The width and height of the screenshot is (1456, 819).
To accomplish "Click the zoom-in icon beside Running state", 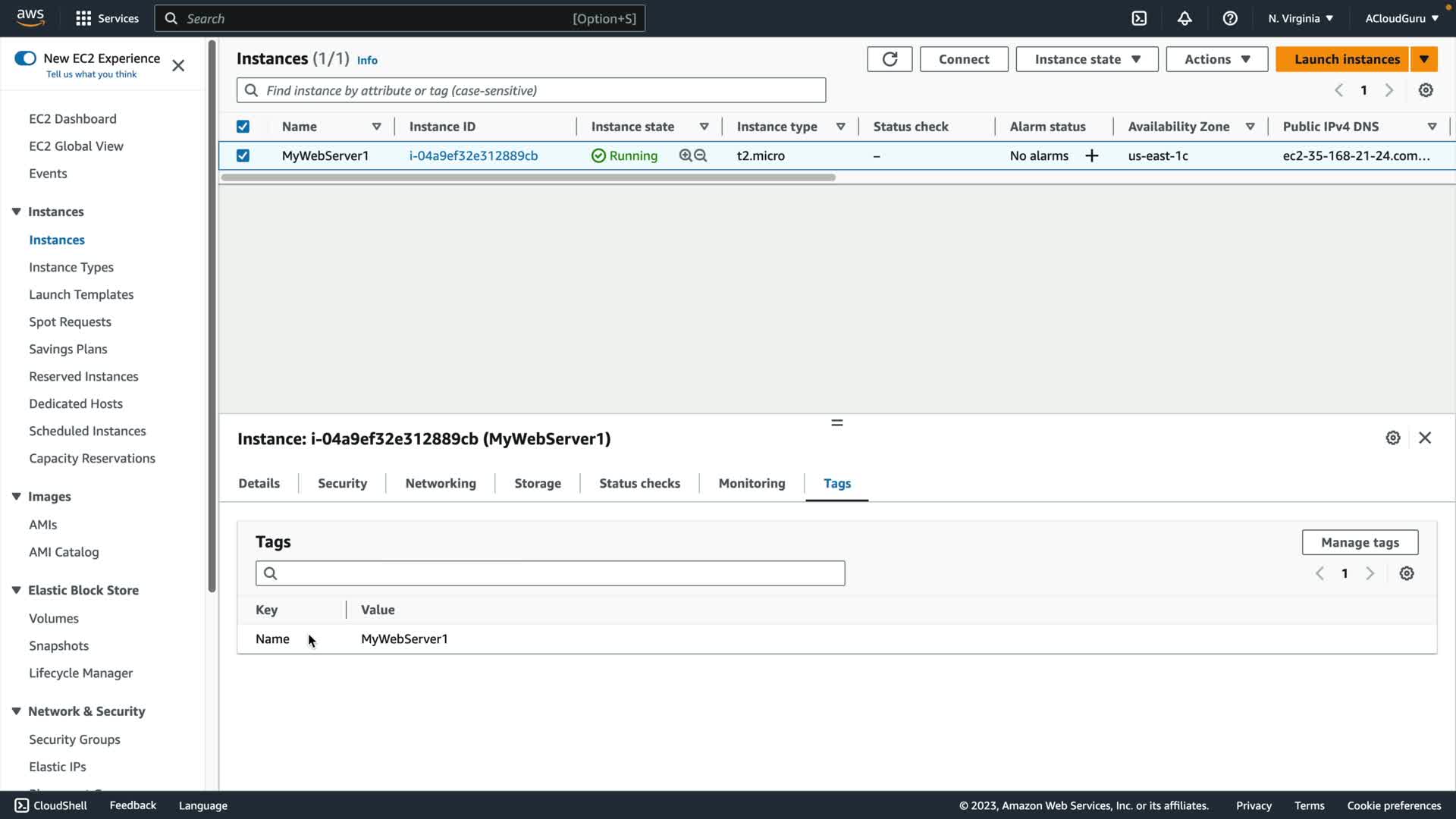I will [686, 155].
